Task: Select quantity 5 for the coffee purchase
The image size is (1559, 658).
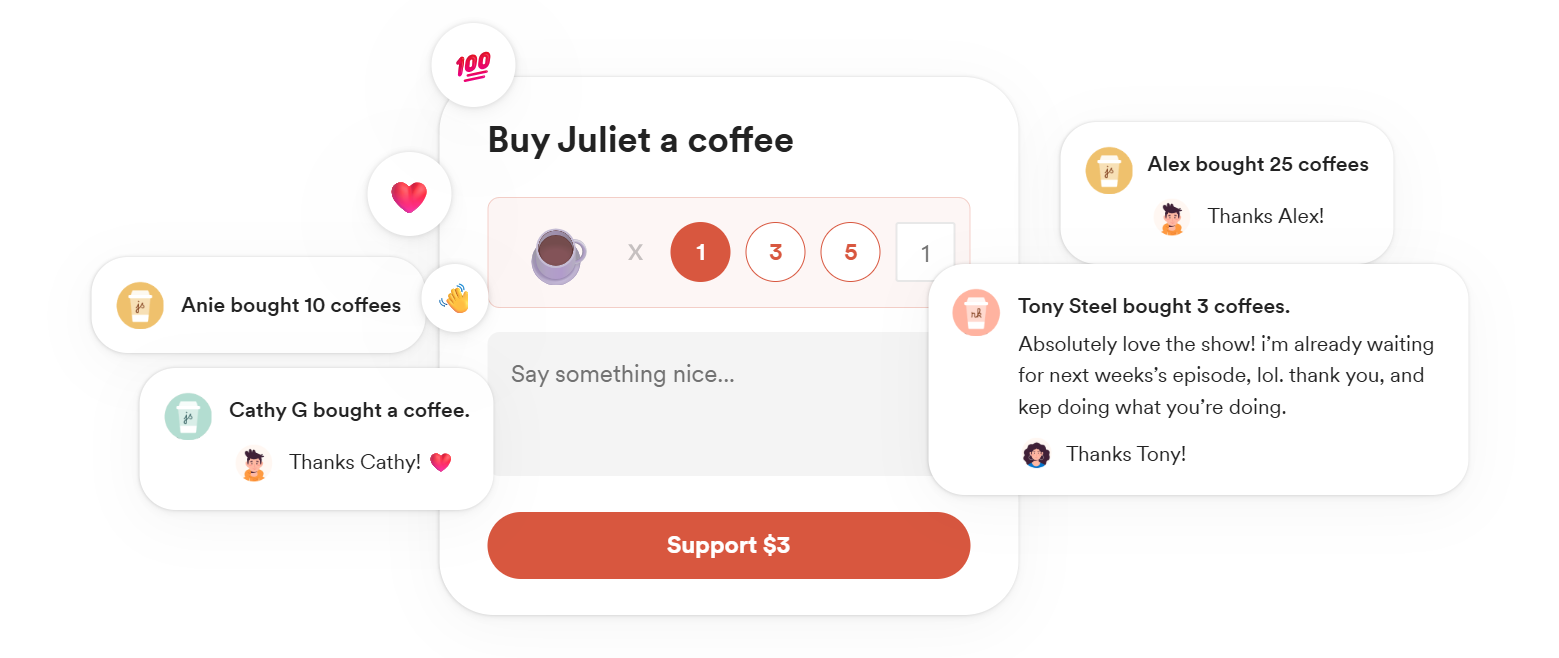Action: tap(850, 252)
